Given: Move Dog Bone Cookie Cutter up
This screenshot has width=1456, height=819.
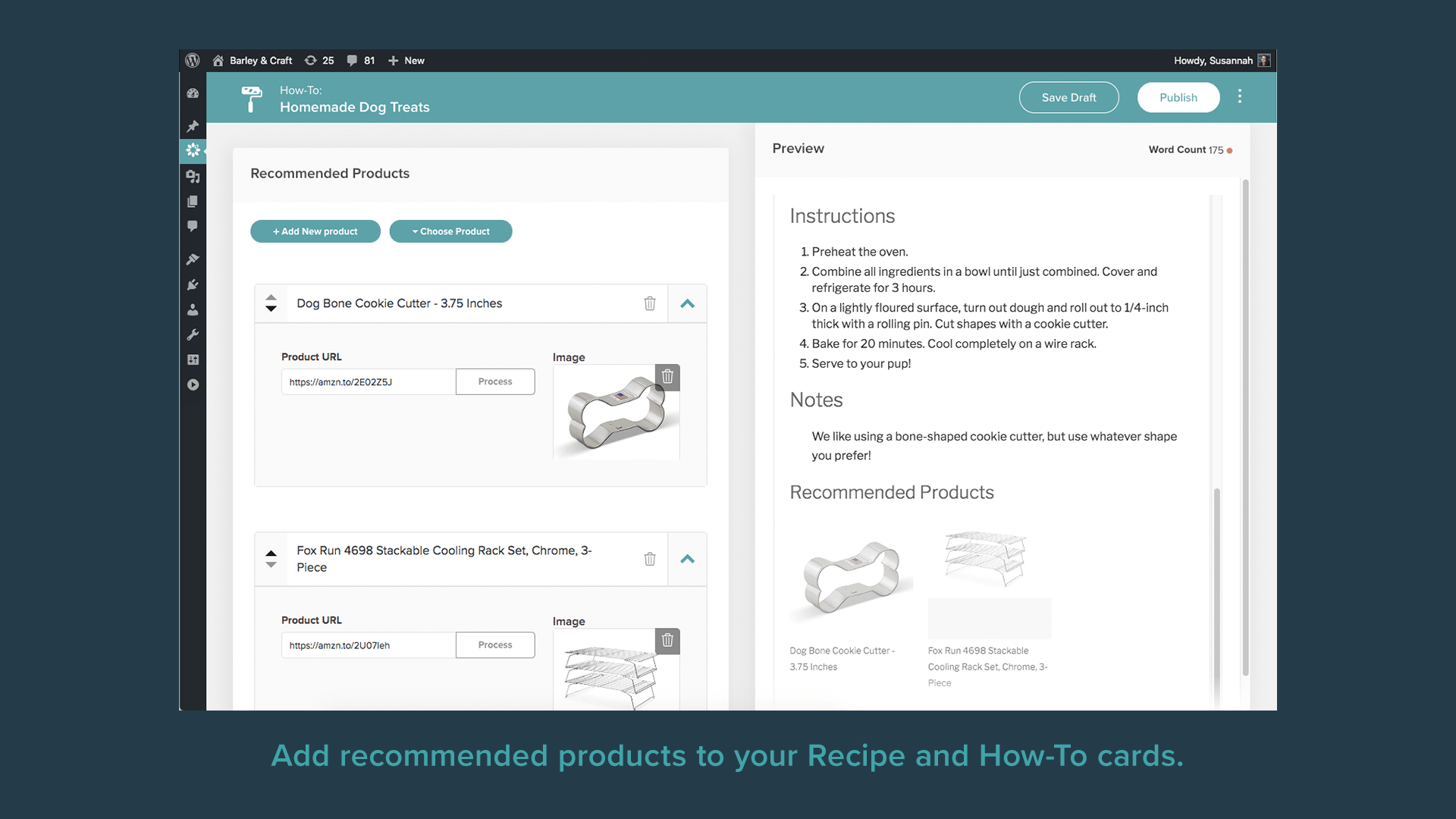Looking at the screenshot, I should (x=271, y=297).
